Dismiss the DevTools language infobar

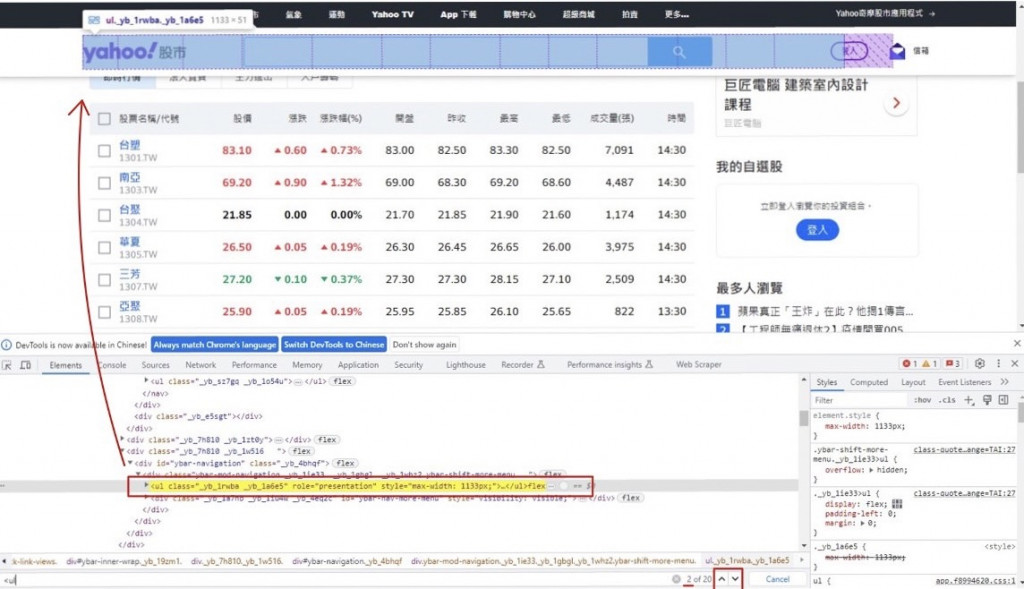tap(1017, 343)
